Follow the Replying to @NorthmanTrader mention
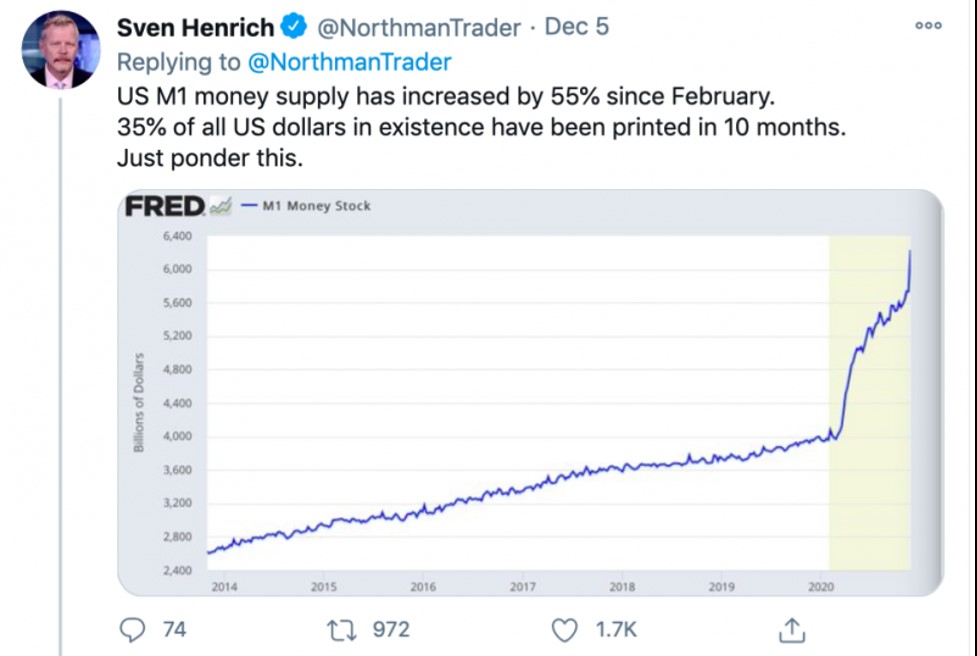The height and width of the screenshot is (656, 977). click(x=350, y=62)
